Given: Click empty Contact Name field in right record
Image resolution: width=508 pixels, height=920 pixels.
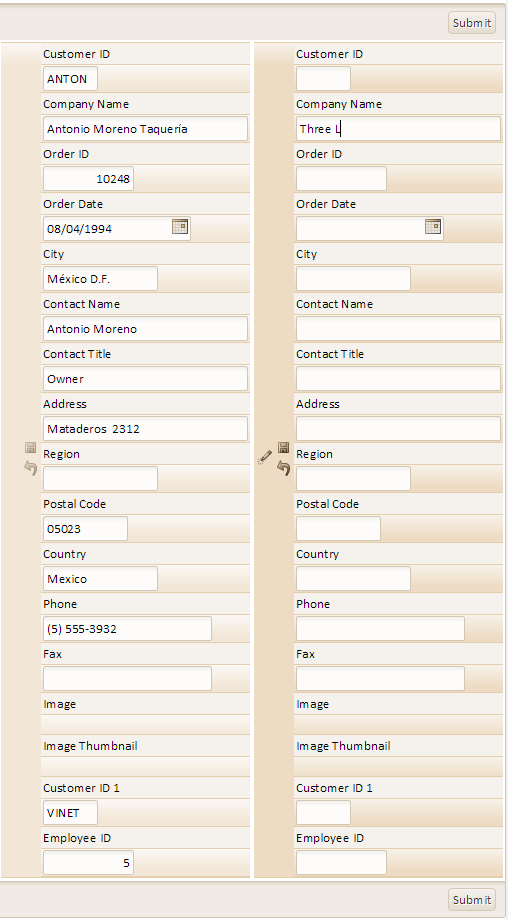Looking at the screenshot, I should pos(398,329).
